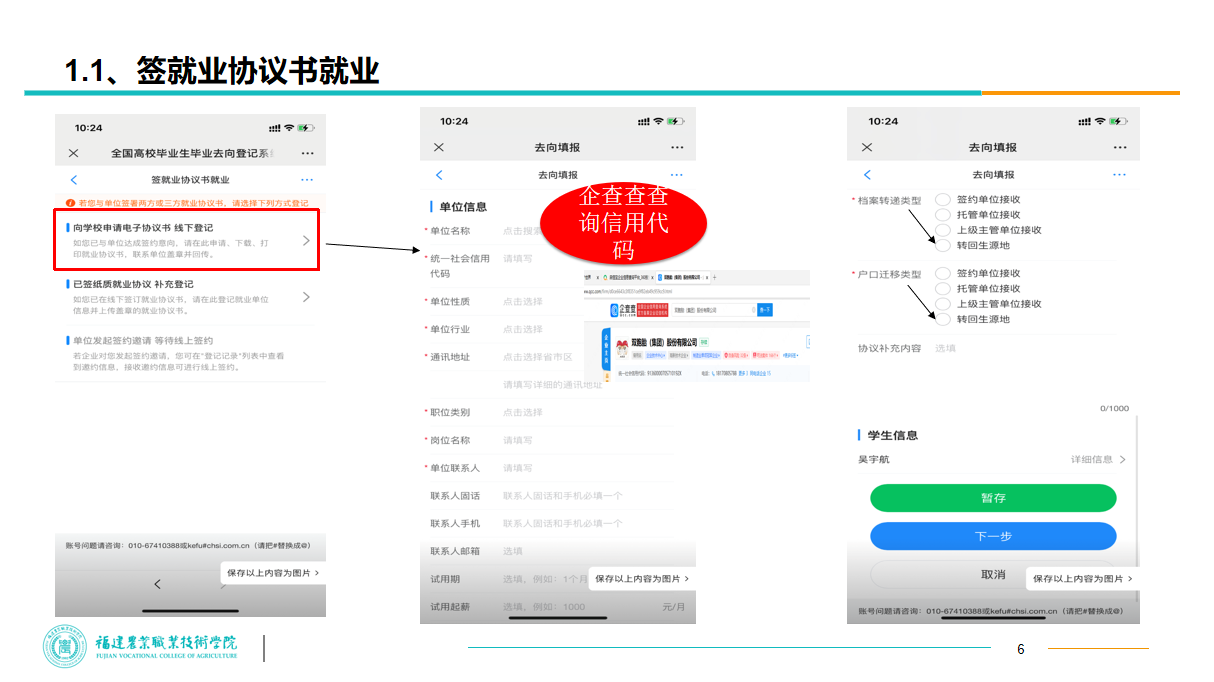Choose 托管单位接收 under 档案转递类型
The image size is (1214, 682).
click(x=942, y=214)
